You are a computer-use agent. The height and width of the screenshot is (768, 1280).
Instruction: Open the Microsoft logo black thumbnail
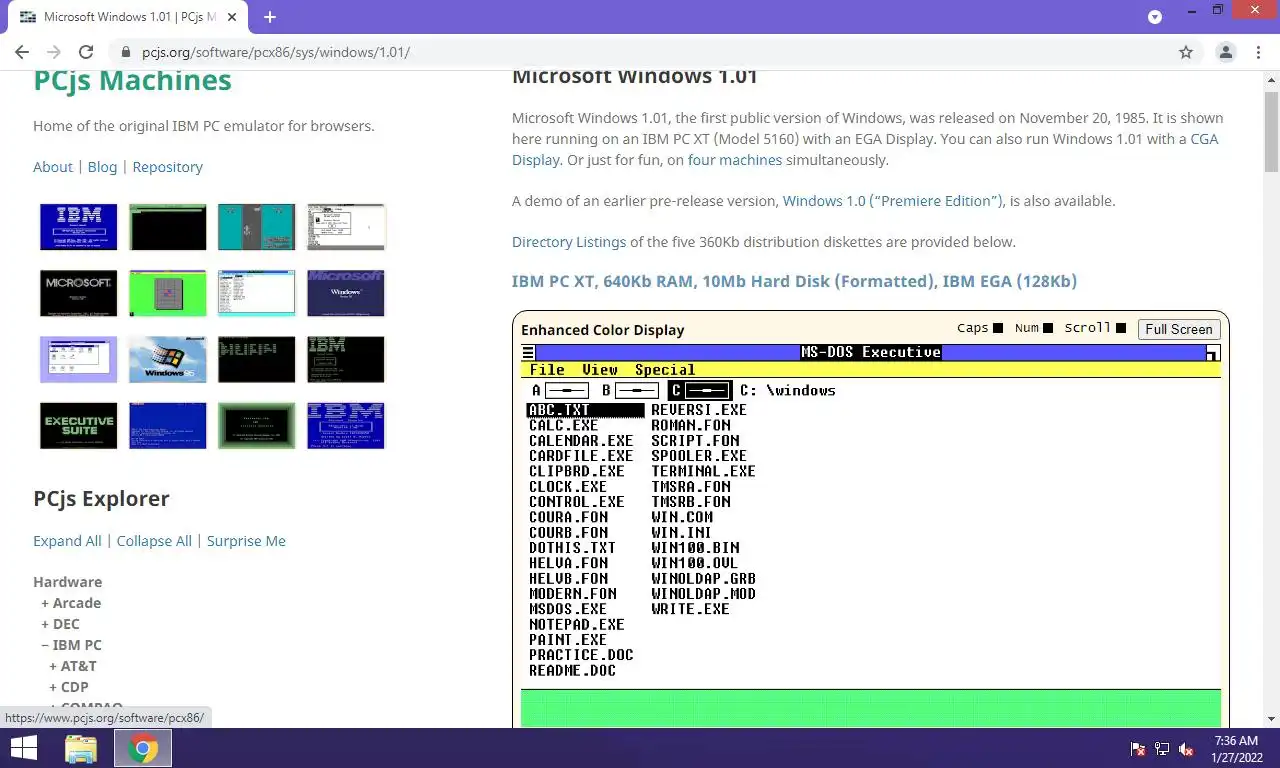point(78,293)
